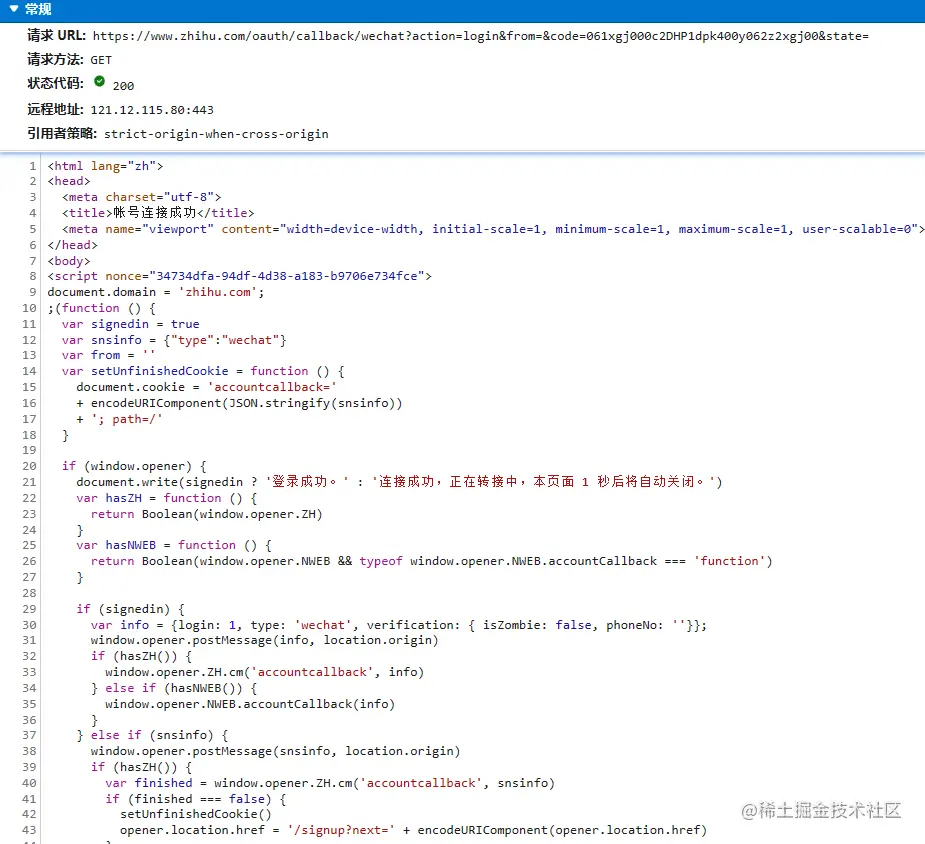This screenshot has width=925, height=844.
Task: Click line number 43 in gutter
Action: (30, 830)
